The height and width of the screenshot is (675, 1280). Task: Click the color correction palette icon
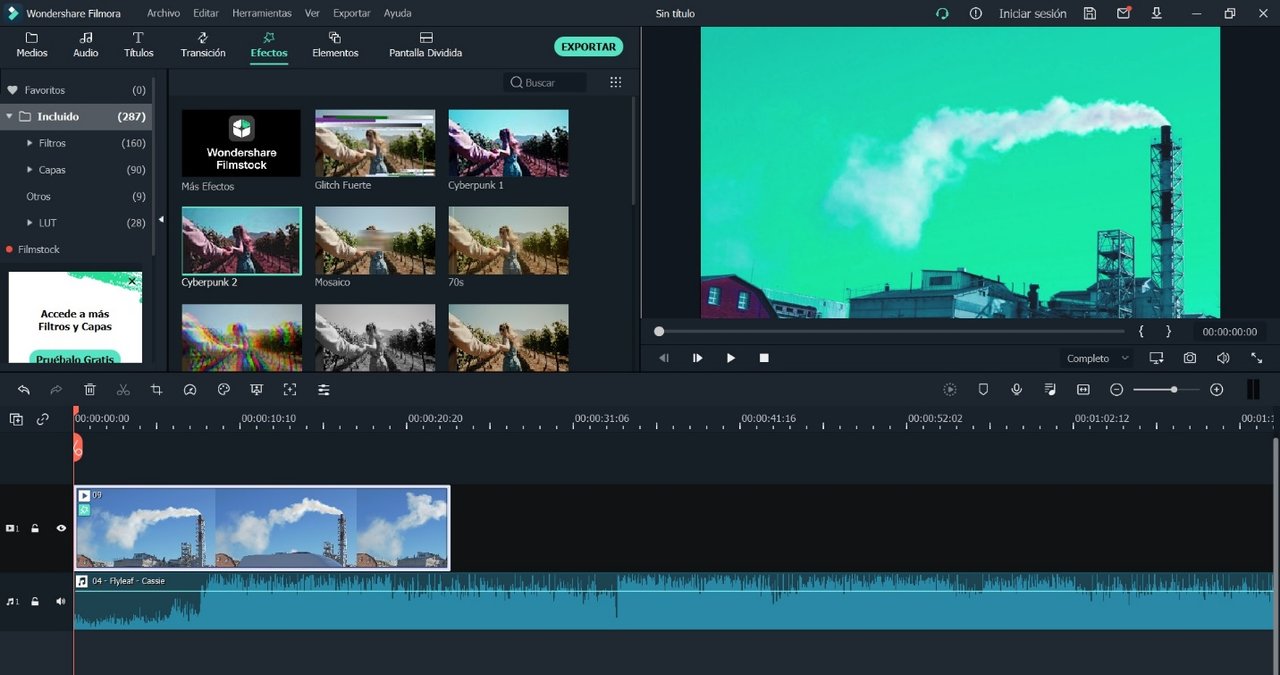coord(224,390)
